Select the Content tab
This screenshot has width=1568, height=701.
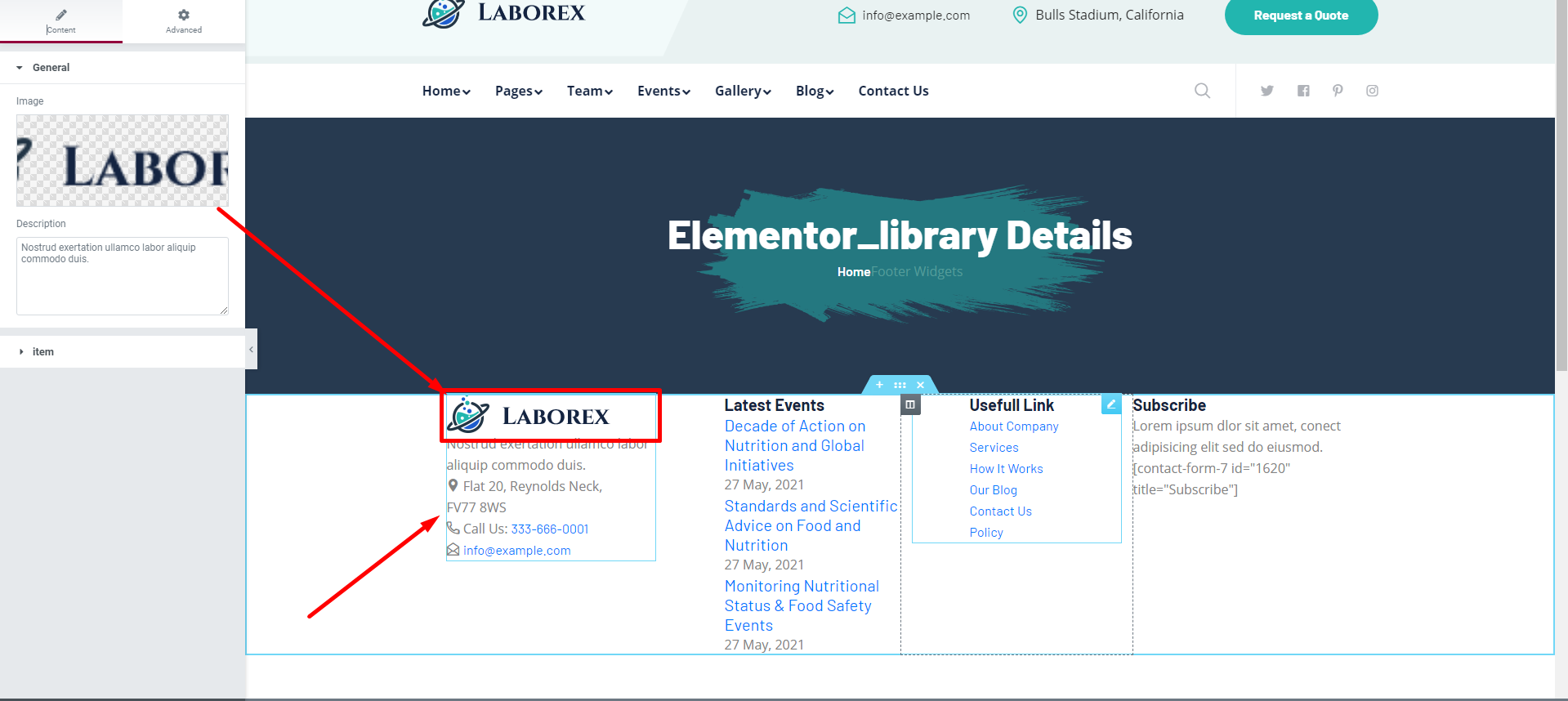pos(61,21)
